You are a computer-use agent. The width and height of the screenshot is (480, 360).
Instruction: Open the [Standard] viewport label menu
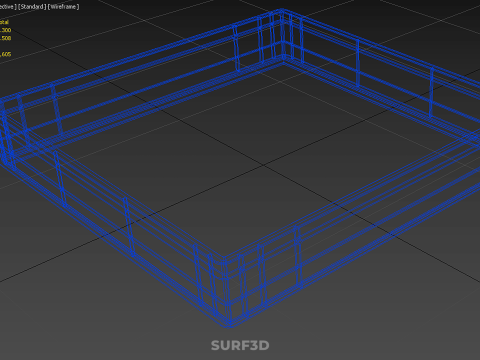32,7
